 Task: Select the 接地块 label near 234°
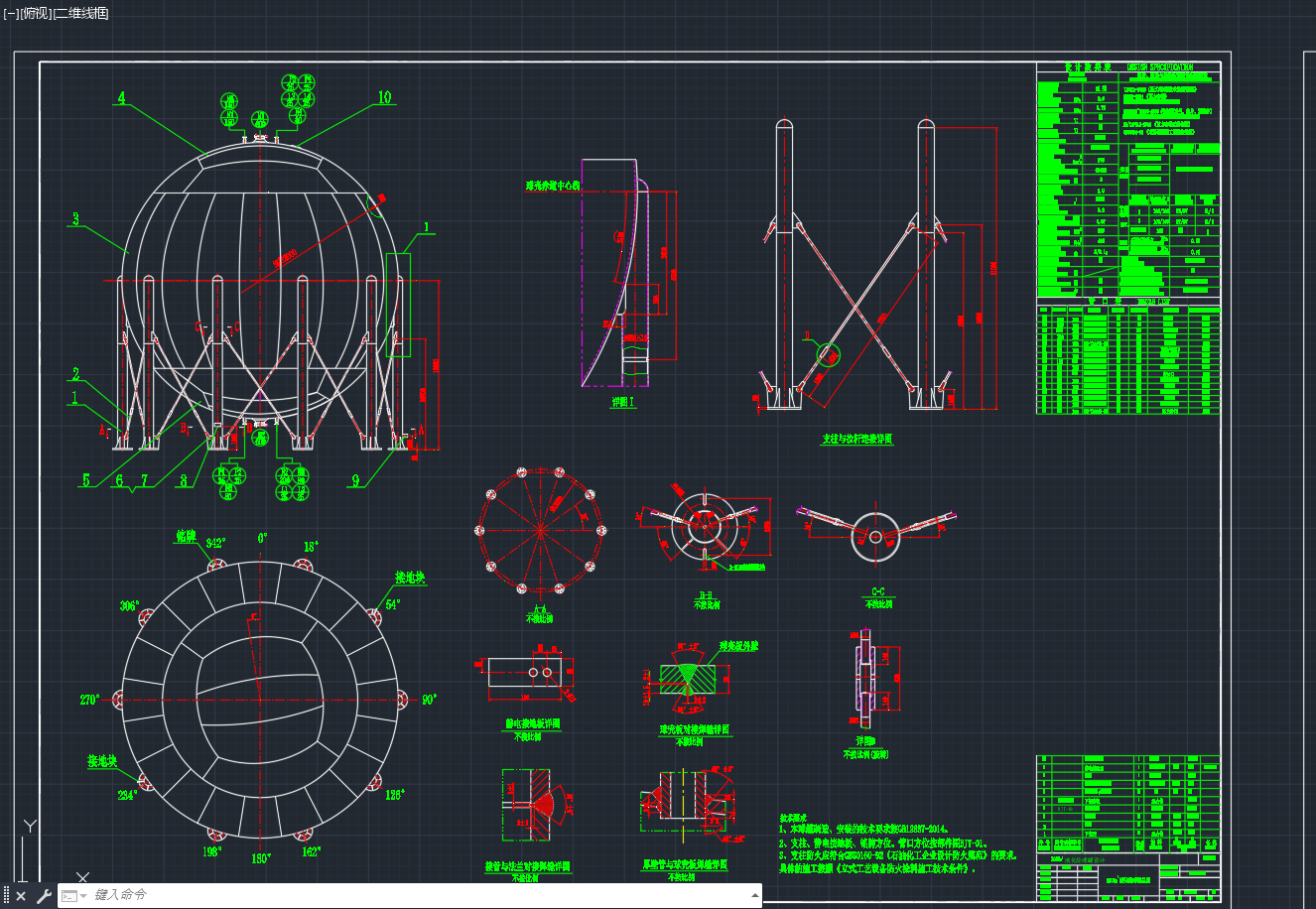[102, 762]
